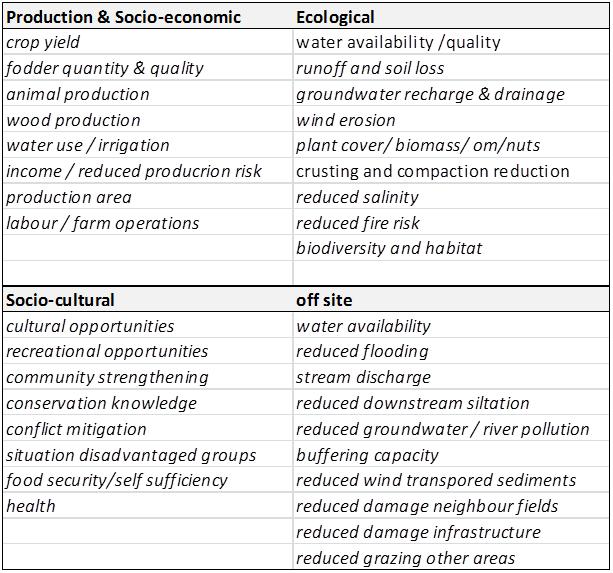
Task: Click the 'food security/self sufficiency' cell
Action: [117, 481]
